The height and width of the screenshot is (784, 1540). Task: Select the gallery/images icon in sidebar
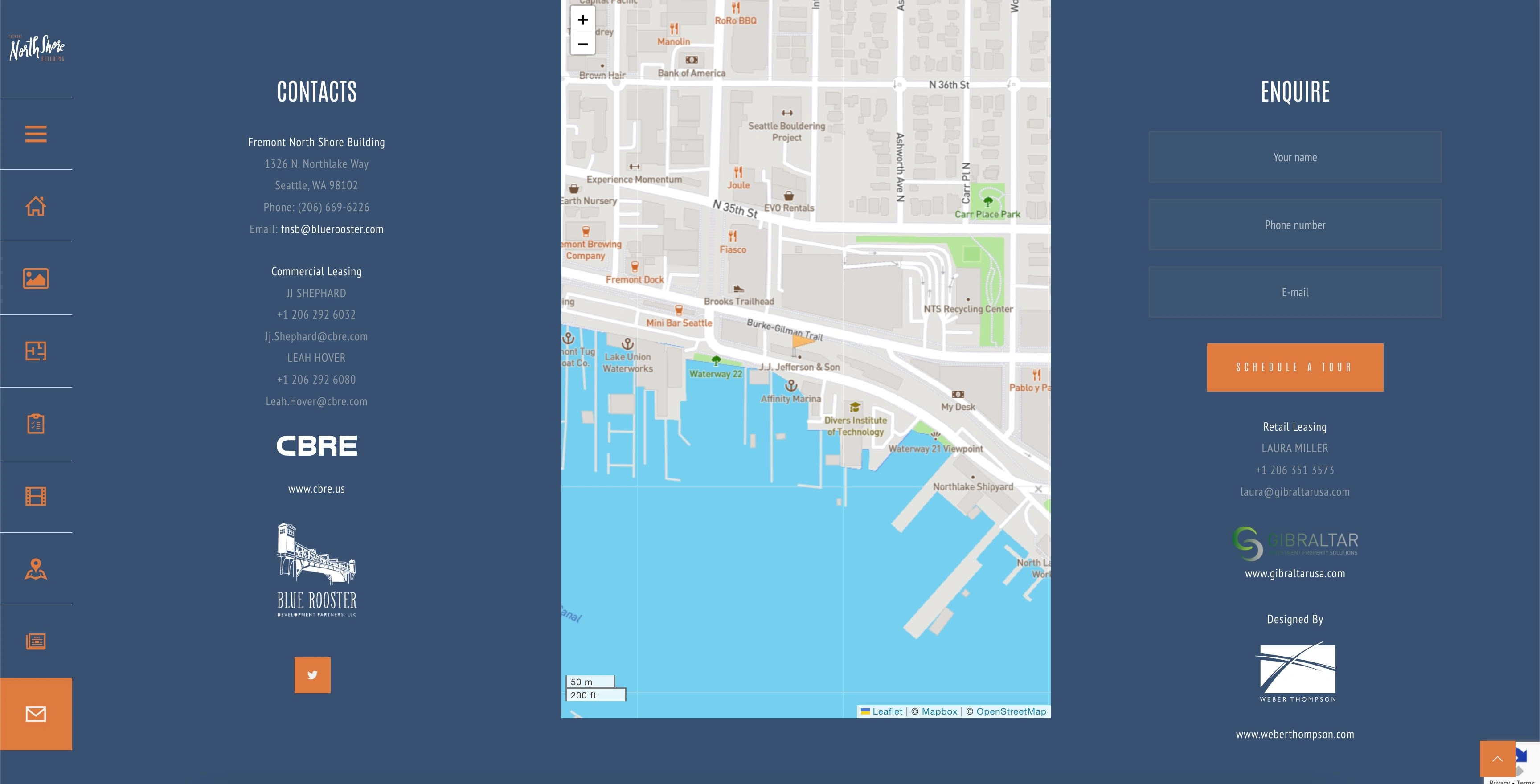(35, 278)
